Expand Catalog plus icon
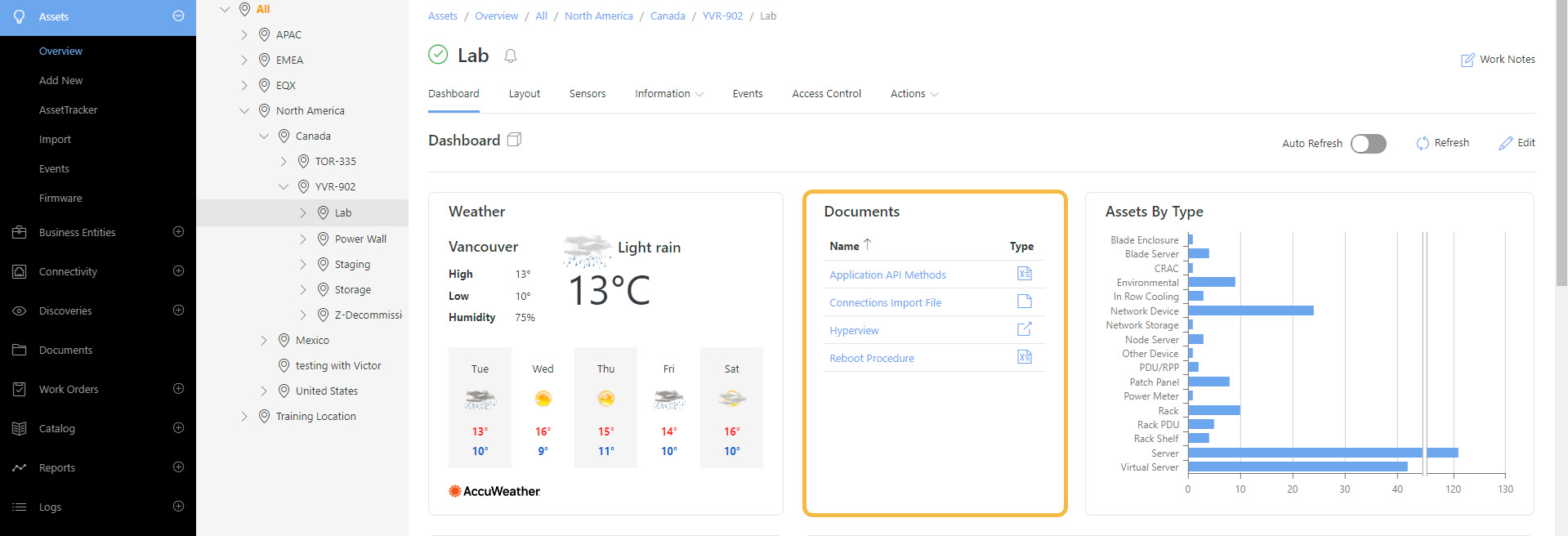The image size is (1568, 536). click(178, 428)
